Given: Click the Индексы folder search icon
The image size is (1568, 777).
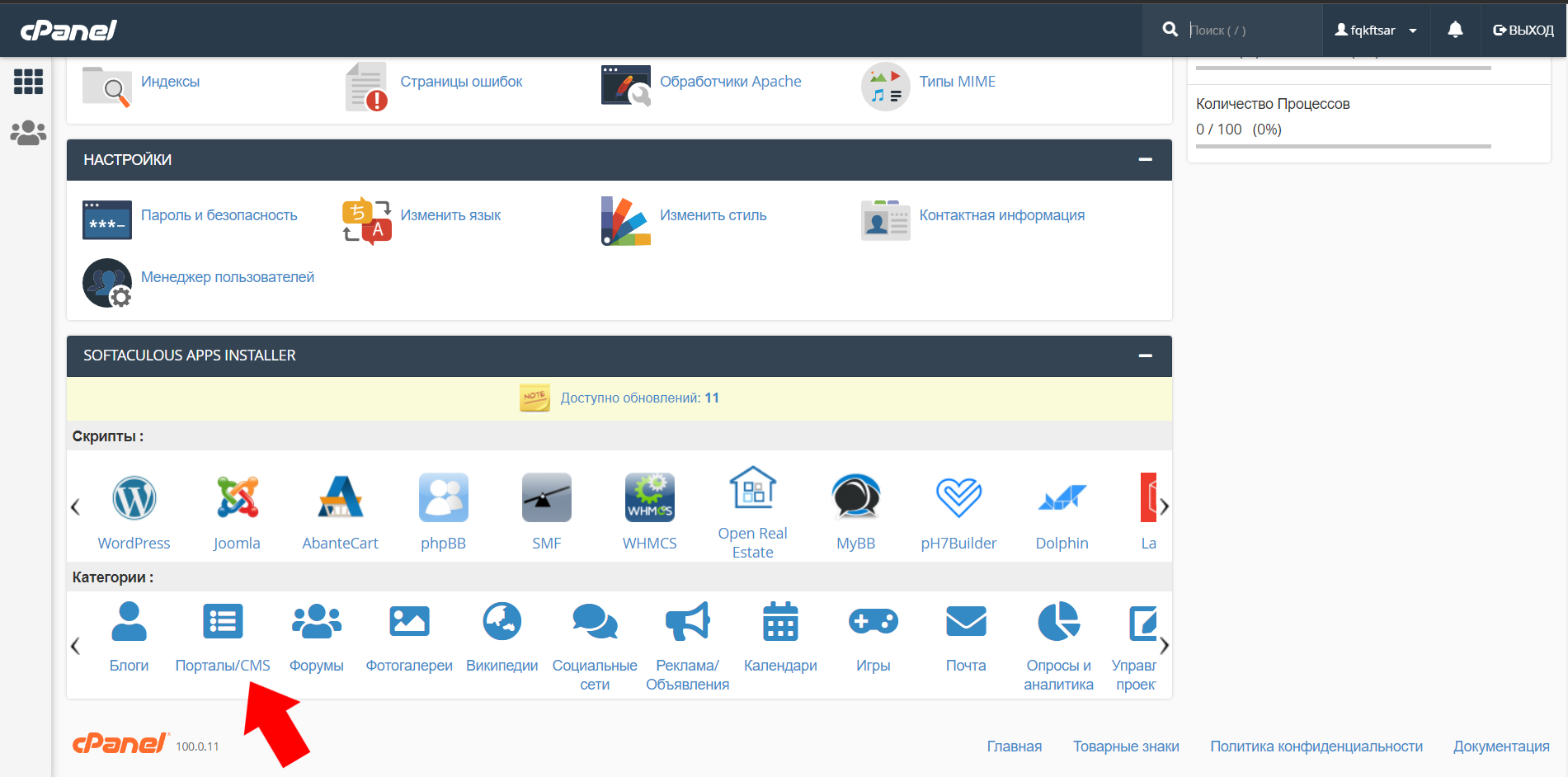Looking at the screenshot, I should pyautogui.click(x=107, y=87).
